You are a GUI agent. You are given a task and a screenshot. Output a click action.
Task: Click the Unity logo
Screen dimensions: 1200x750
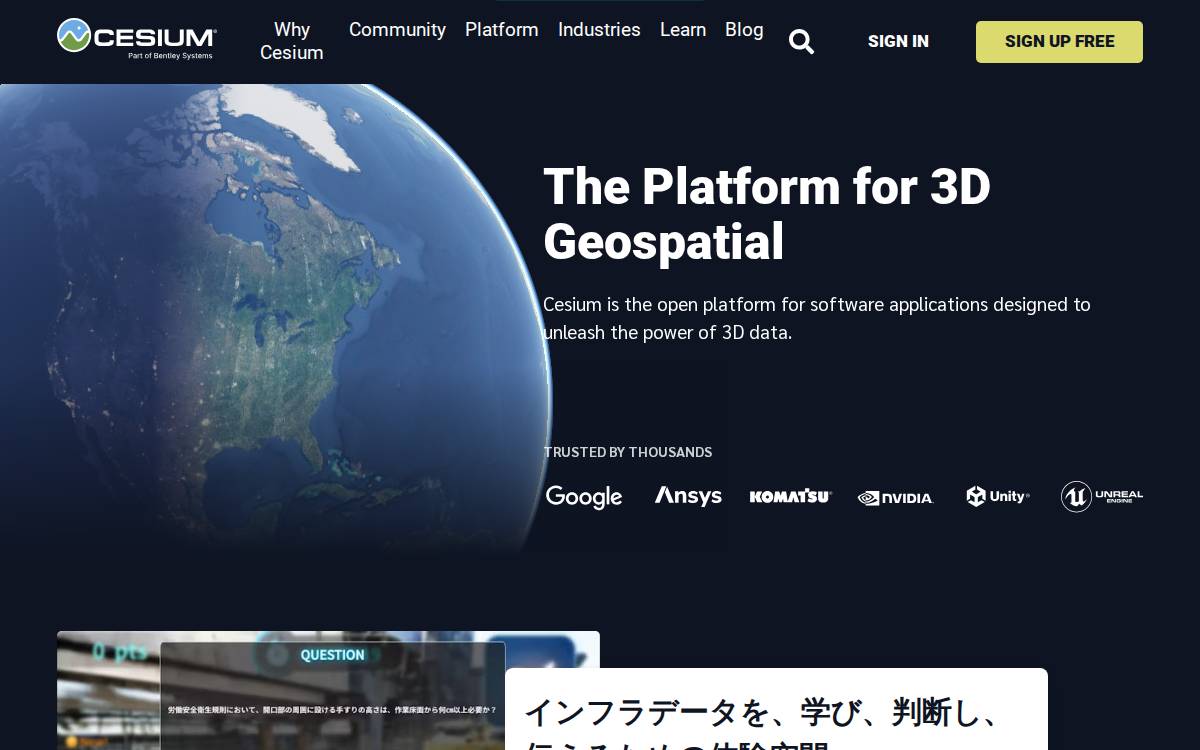pos(997,496)
